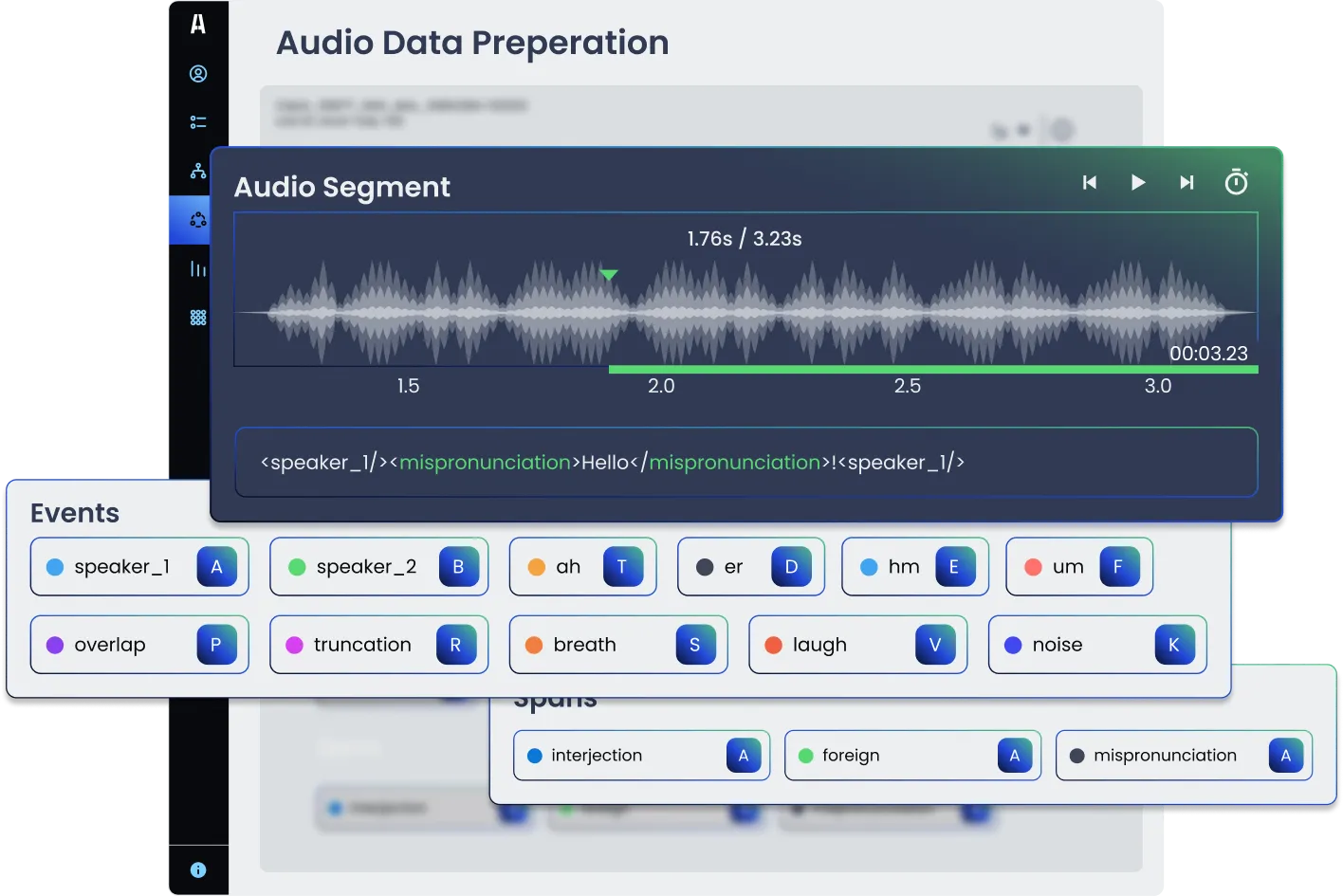The height and width of the screenshot is (896, 1343).
Task: Click the transcript text field below the waveform
Action: tap(745, 463)
